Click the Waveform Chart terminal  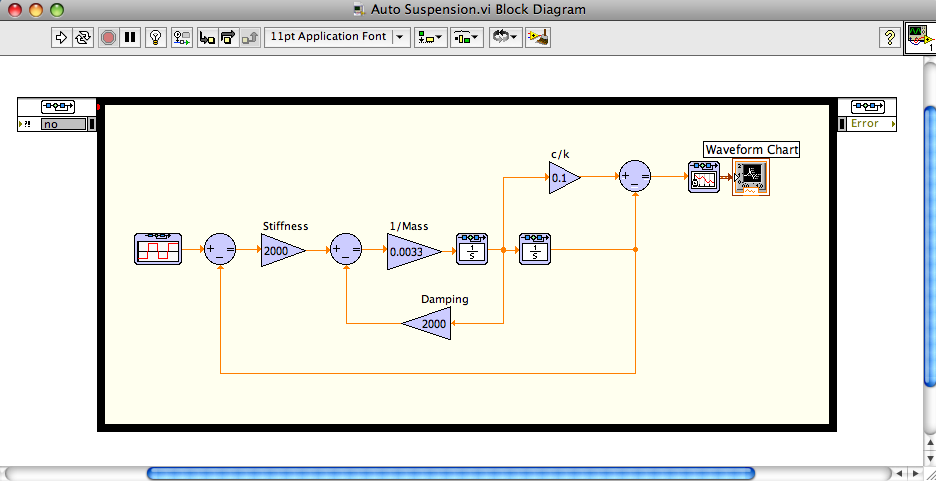751,178
